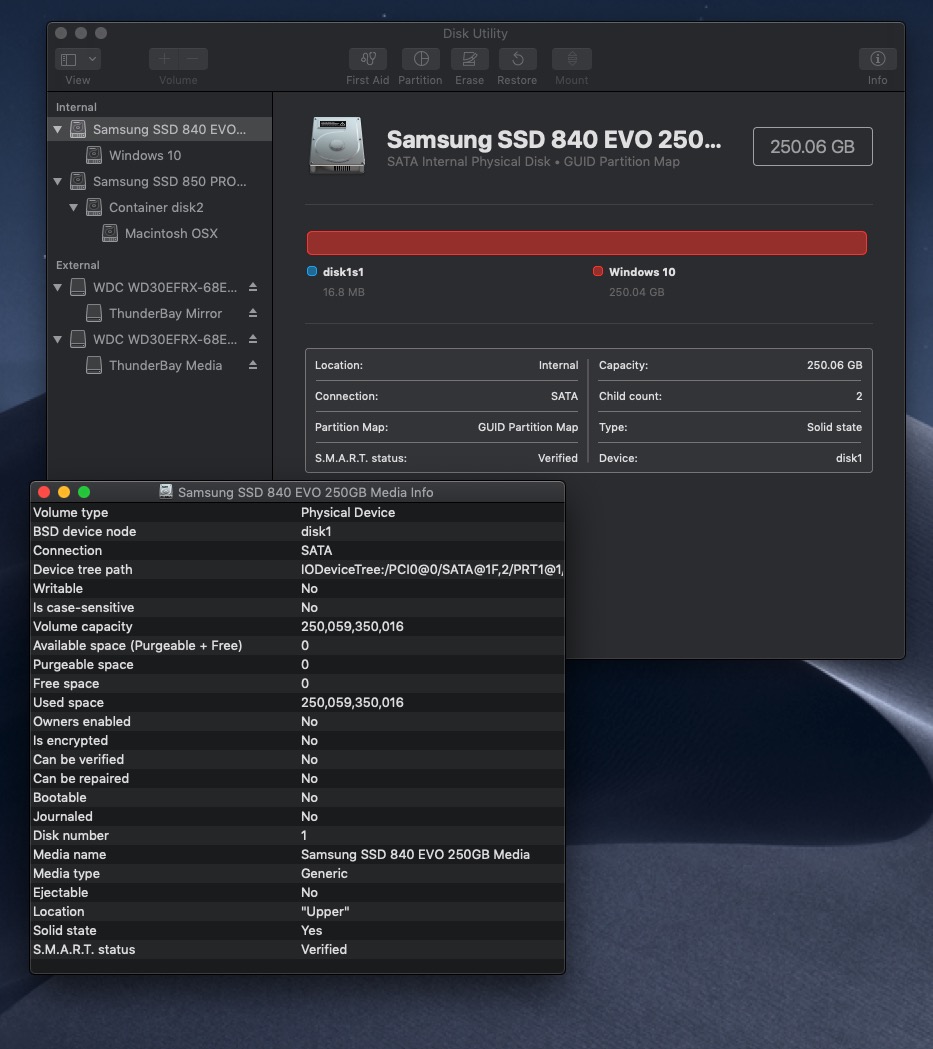This screenshot has width=933, height=1049.
Task: Collapse the Samsung SSD 840 EVO tree
Action: (x=58, y=130)
